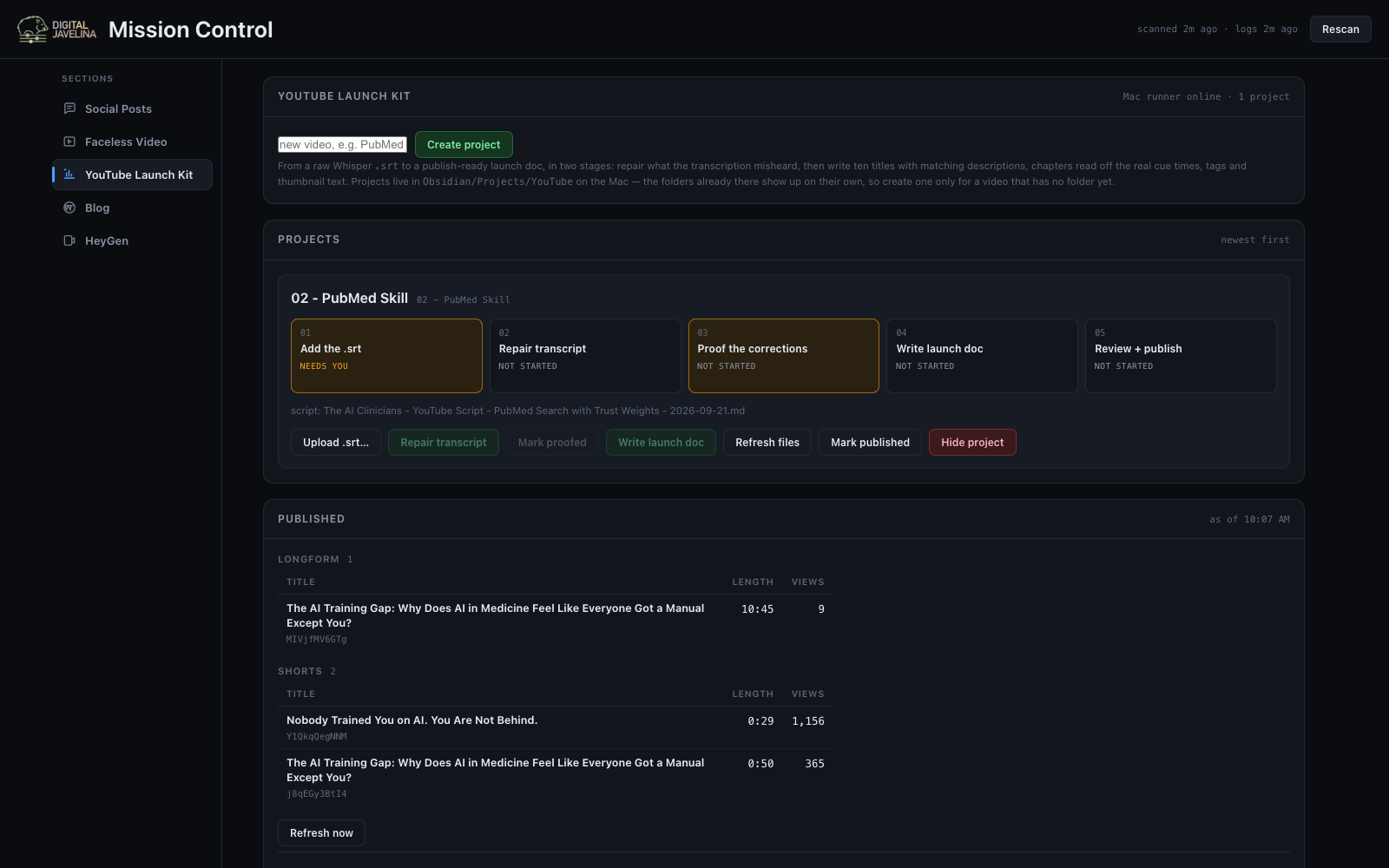Click the Repair transcript action button
The width and height of the screenshot is (1389, 868).
pyautogui.click(x=444, y=443)
